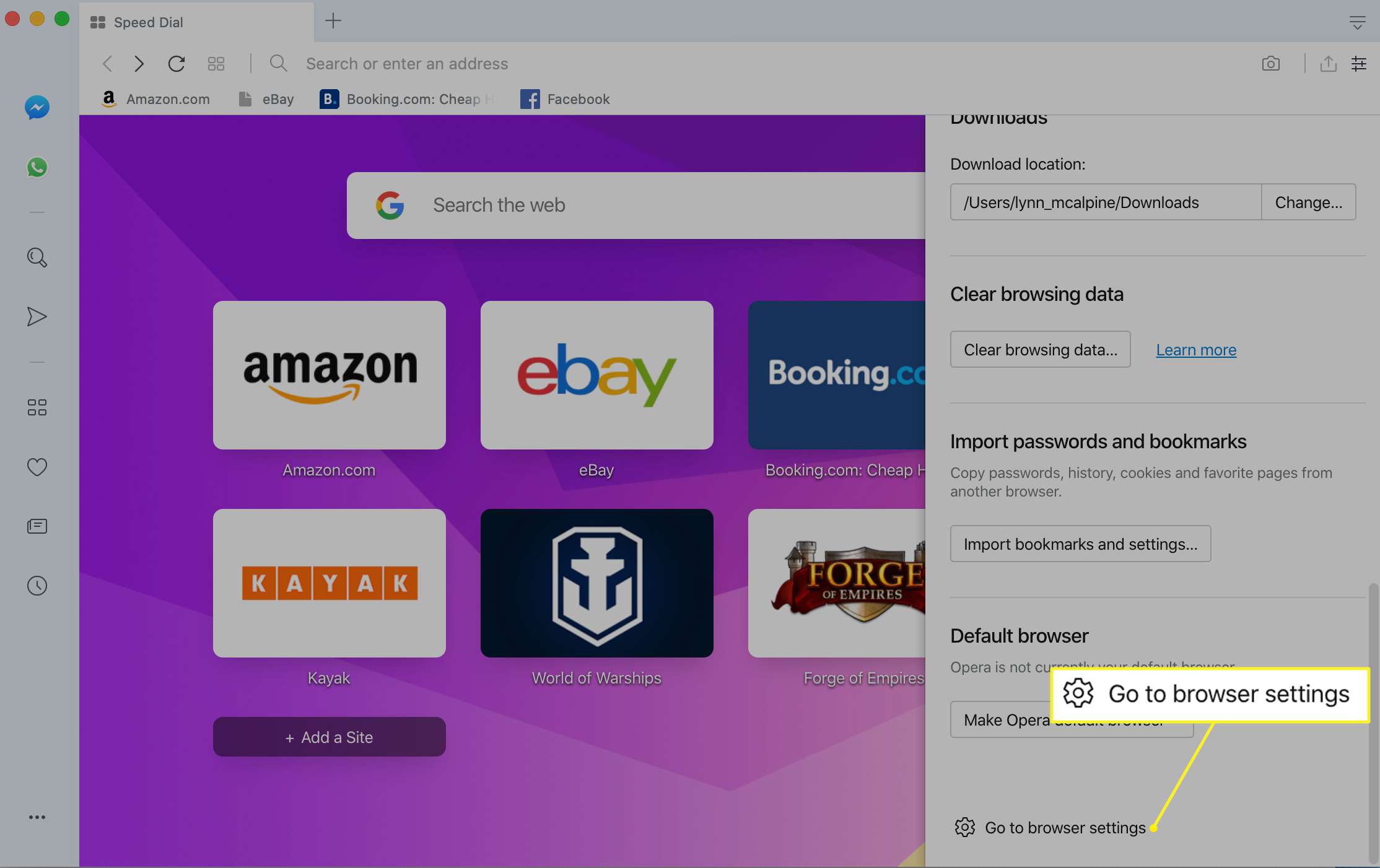1380x868 pixels.
Task: Click Clear browsing data button
Action: pyautogui.click(x=1040, y=348)
